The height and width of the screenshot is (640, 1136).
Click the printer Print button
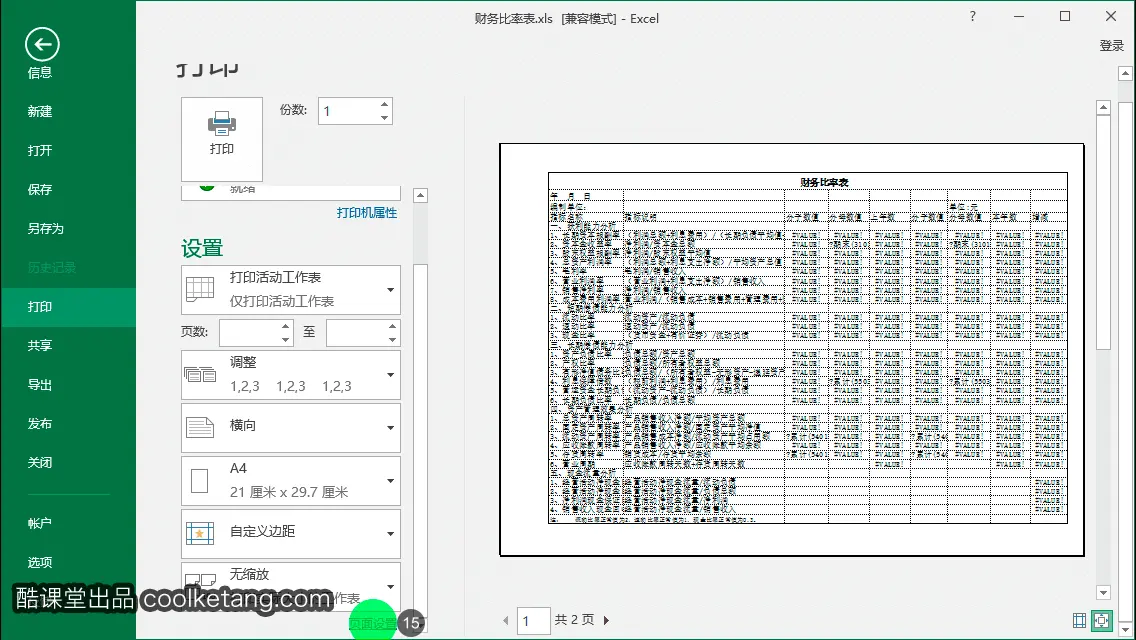[x=222, y=139]
